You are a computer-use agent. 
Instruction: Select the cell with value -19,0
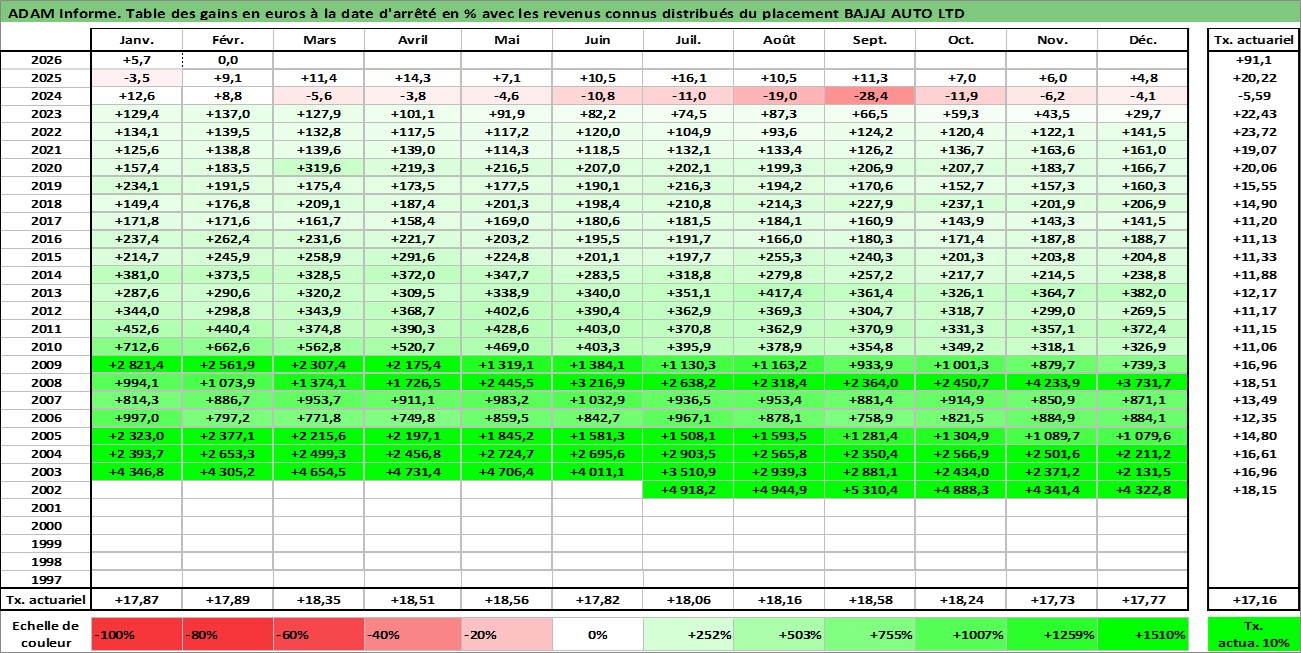(x=779, y=96)
